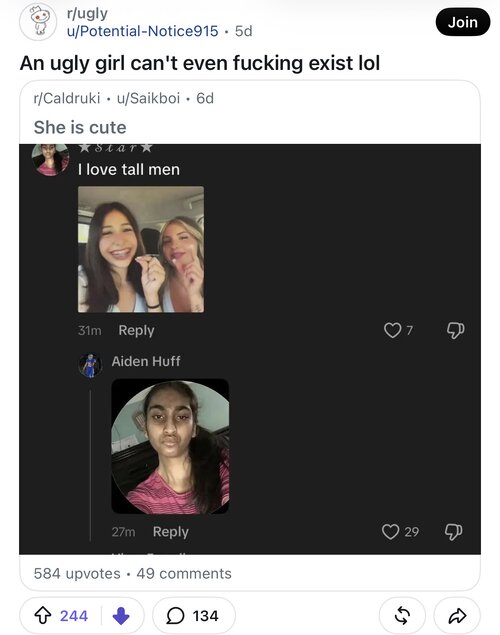The width and height of the screenshot is (500, 635).
Task: Open the two girls selfie thumbnail
Action: 141,249
